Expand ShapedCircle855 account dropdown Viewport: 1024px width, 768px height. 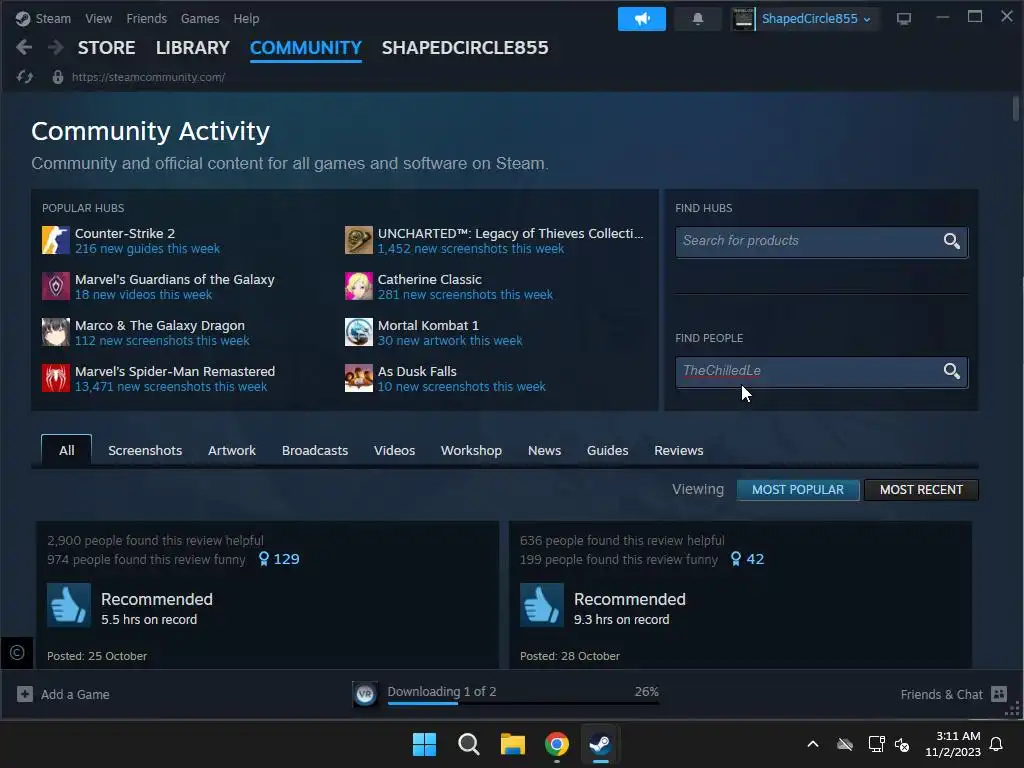867,20
